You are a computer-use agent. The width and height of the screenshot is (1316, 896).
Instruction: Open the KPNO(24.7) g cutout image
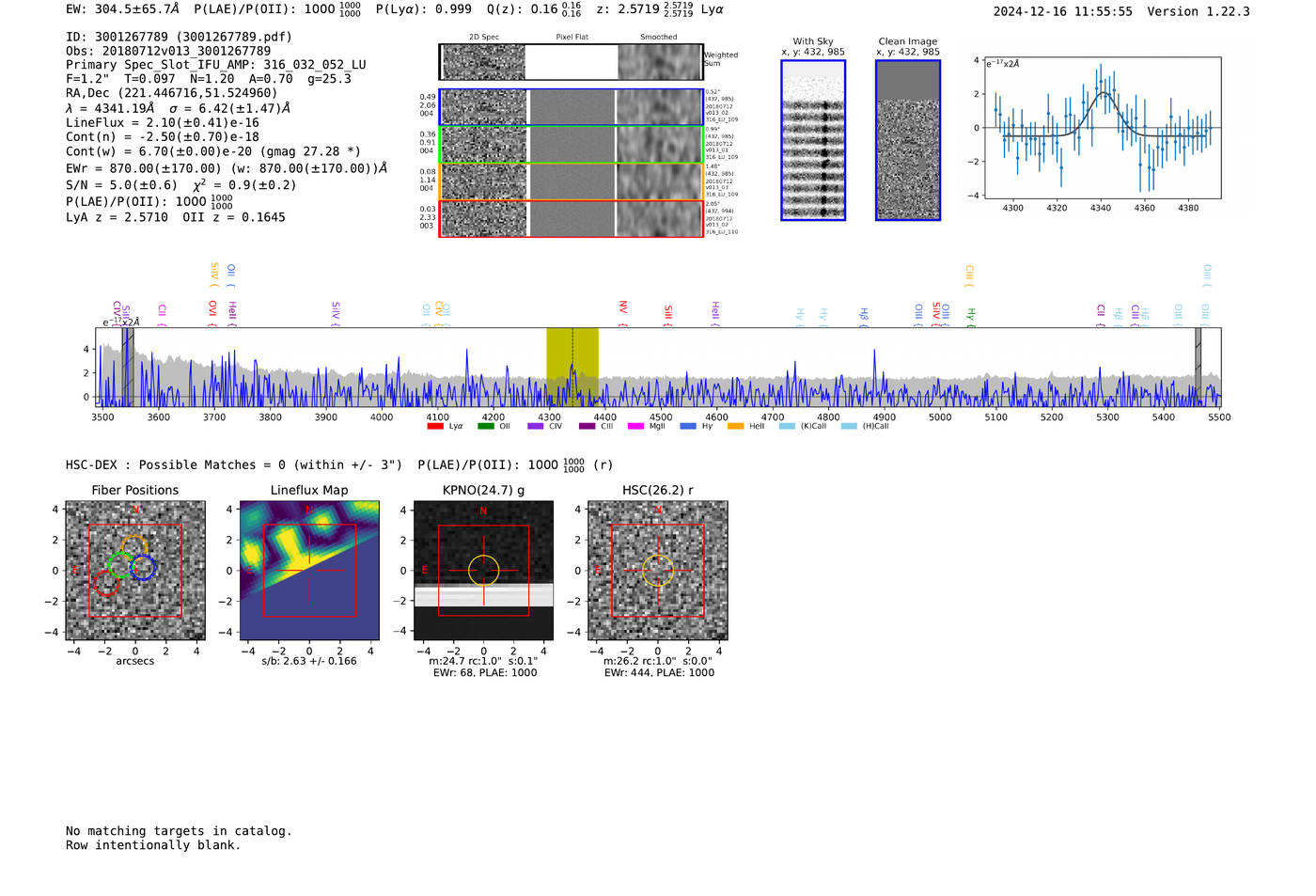coord(483,571)
